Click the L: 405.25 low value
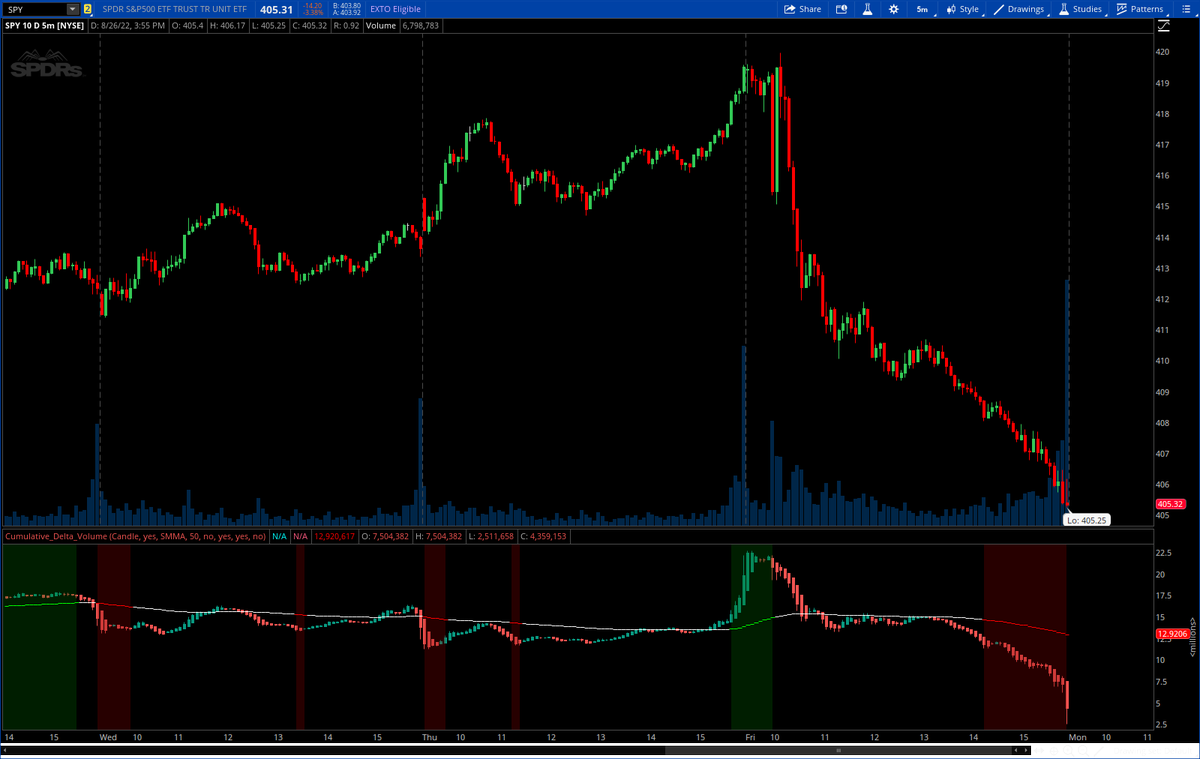Screen dimensions: 1200x759 [268, 25]
